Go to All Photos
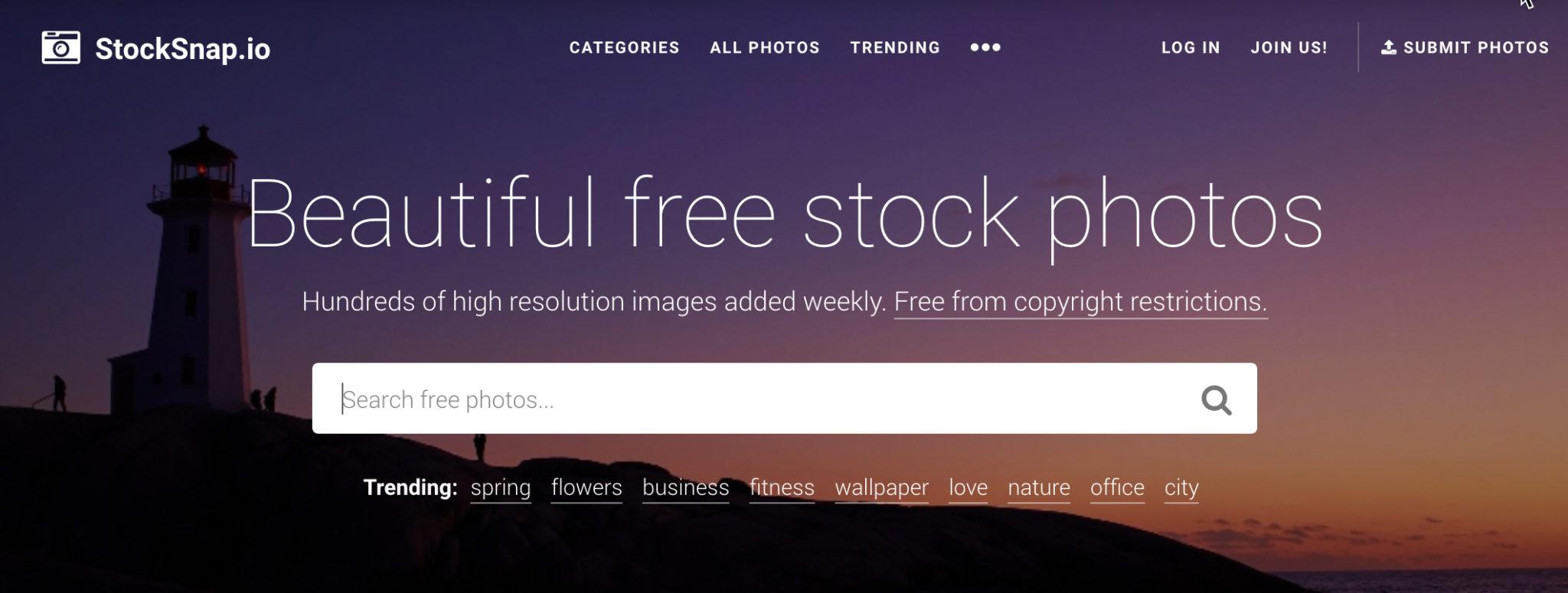This screenshot has width=1568, height=593. pyautogui.click(x=764, y=47)
